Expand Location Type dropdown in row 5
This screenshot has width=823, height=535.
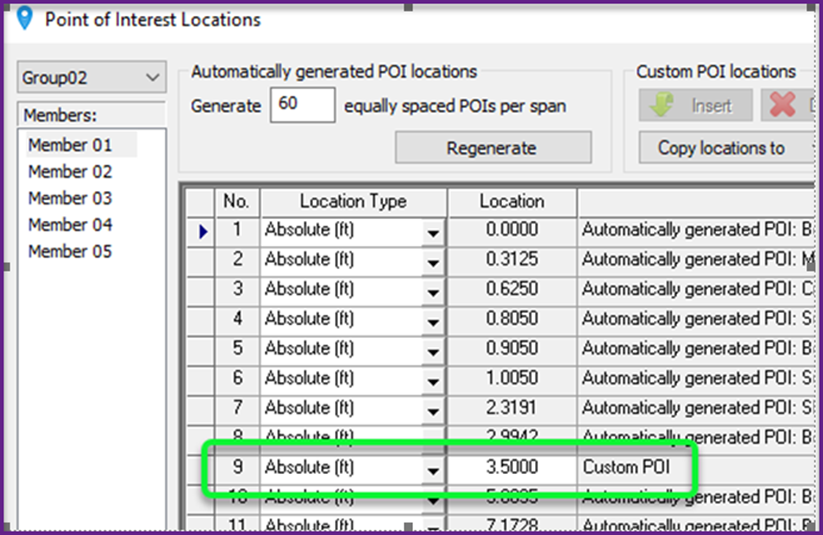[433, 349]
